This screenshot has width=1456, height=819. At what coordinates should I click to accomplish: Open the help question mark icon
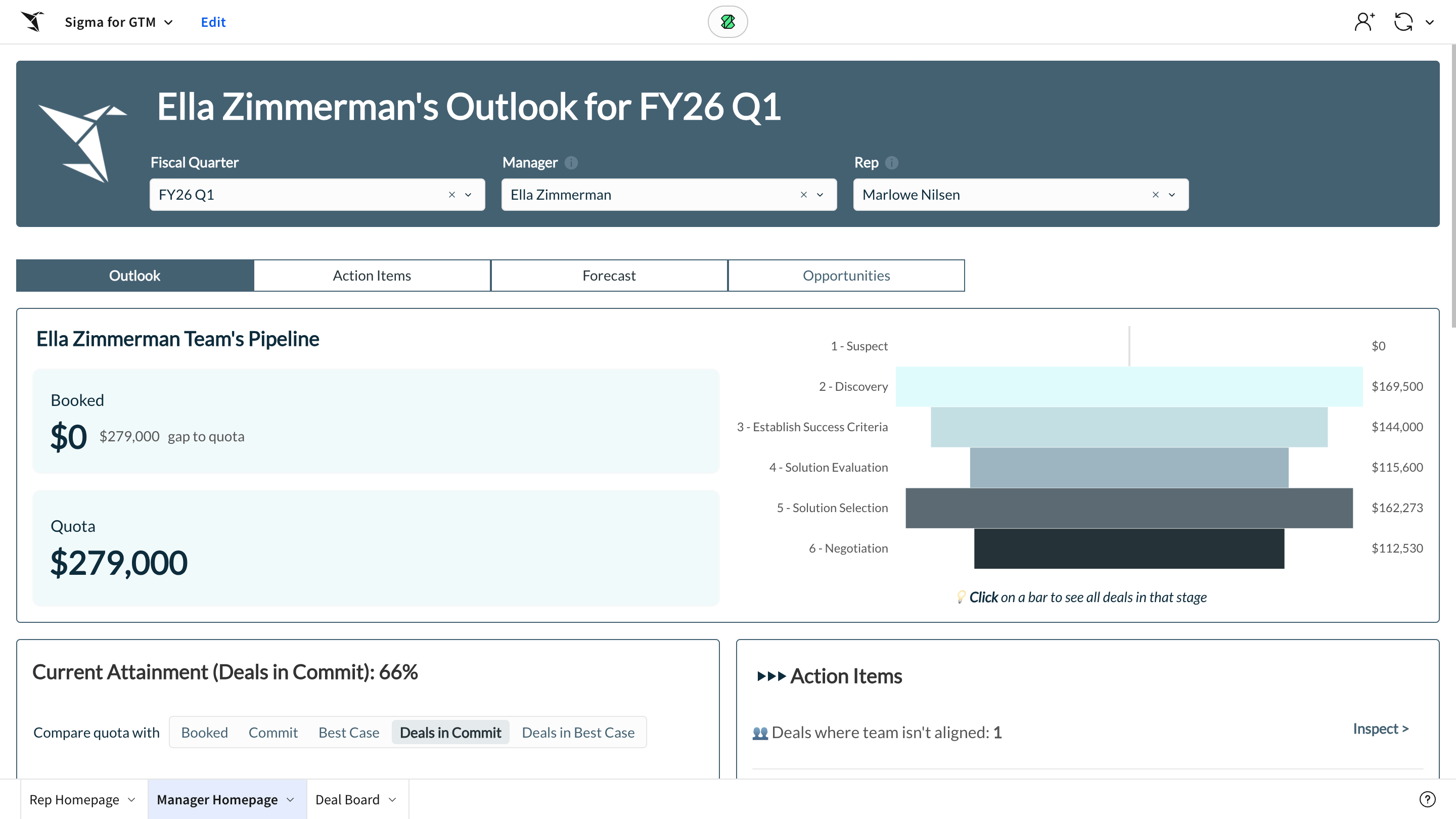[1427, 799]
